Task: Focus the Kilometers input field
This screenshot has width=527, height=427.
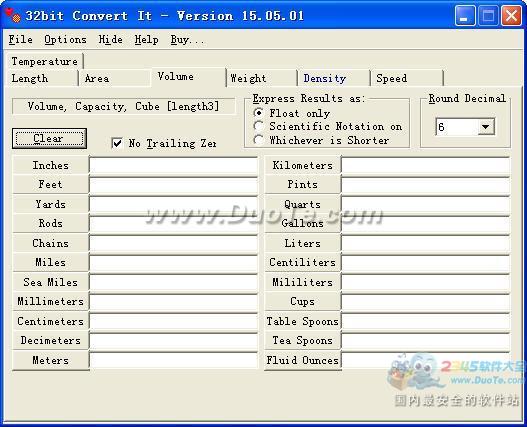Action: 426,165
